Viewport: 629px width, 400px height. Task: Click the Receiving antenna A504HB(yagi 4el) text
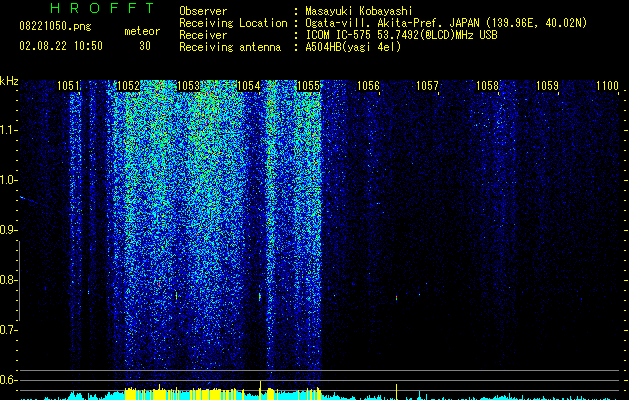[x=353, y=47]
